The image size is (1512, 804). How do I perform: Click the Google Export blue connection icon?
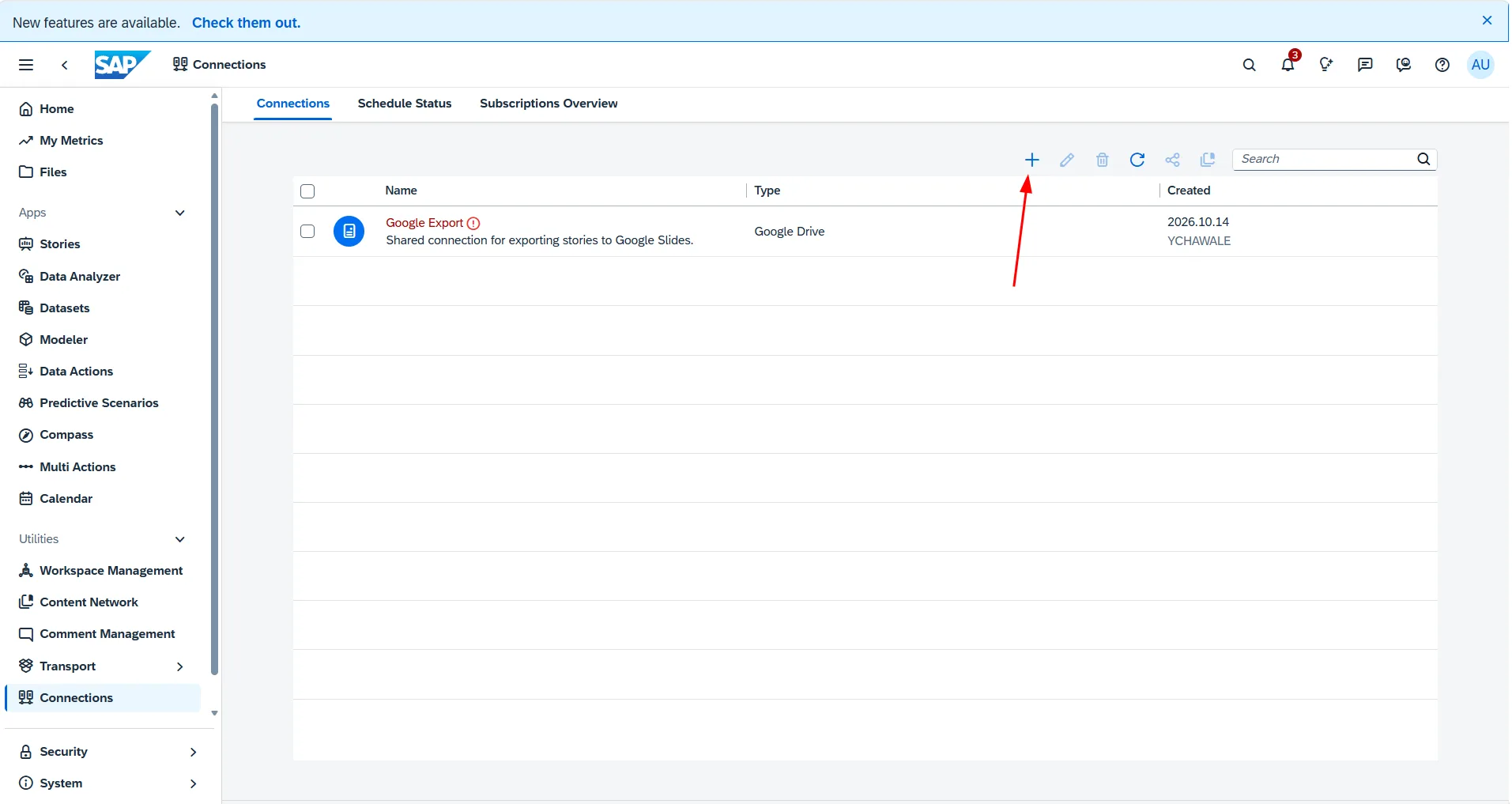(x=349, y=231)
